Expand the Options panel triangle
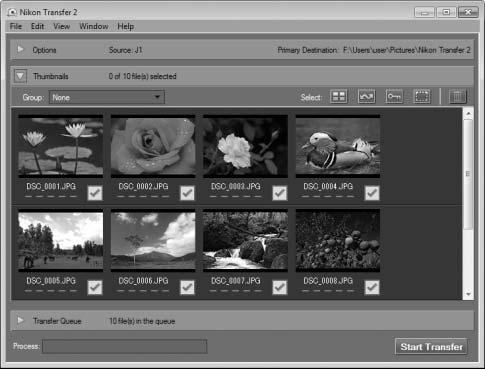The image size is (485, 369). [x=20, y=50]
